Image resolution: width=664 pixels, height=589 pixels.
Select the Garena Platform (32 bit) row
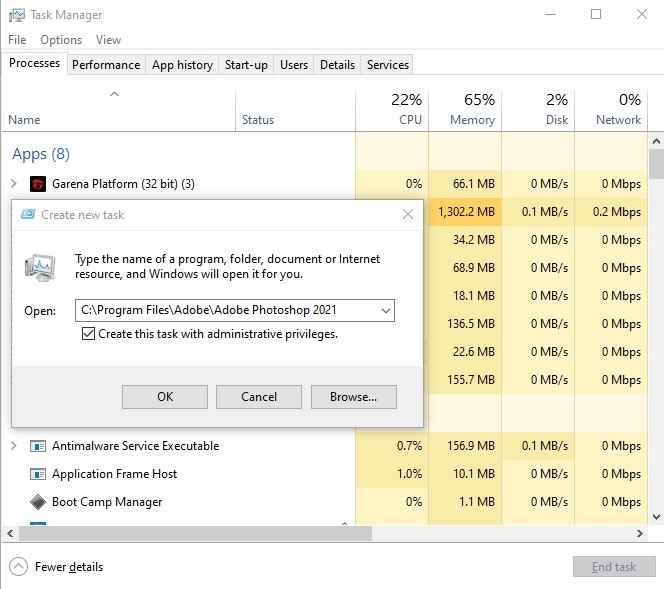point(324,184)
